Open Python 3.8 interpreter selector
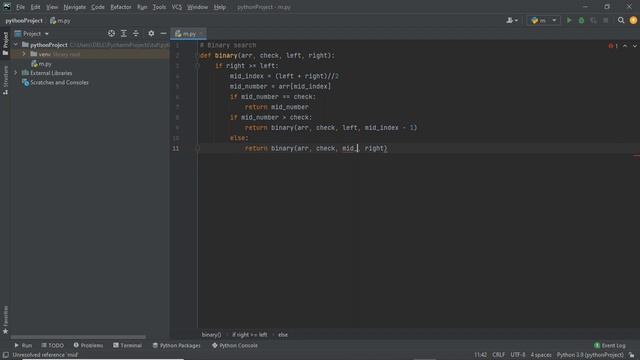 coord(590,355)
